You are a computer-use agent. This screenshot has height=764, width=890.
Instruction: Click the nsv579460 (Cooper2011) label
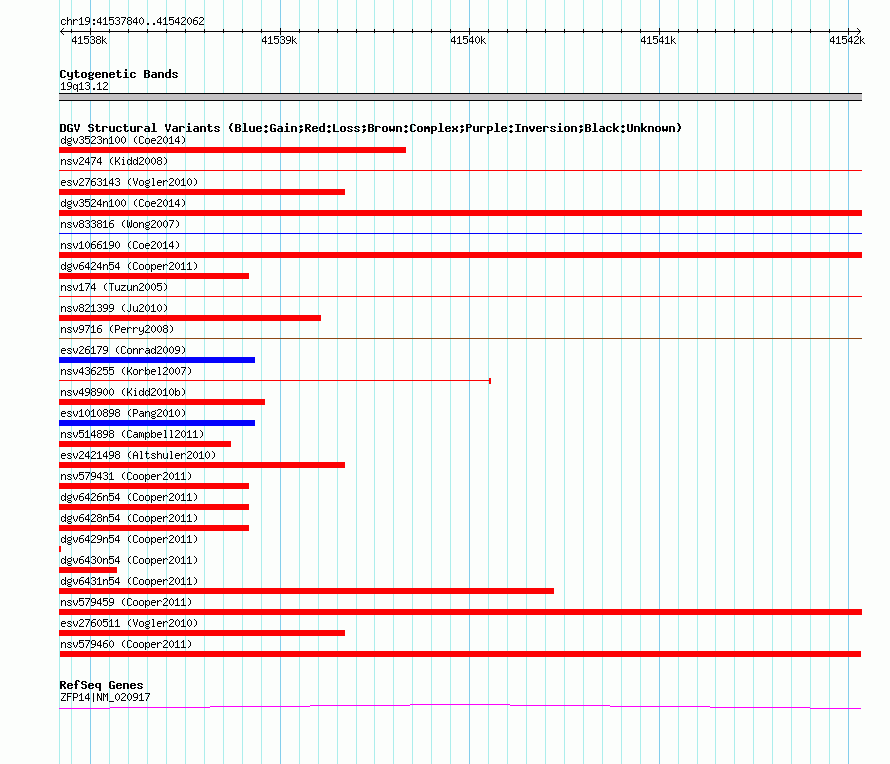pyautogui.click(x=126, y=644)
